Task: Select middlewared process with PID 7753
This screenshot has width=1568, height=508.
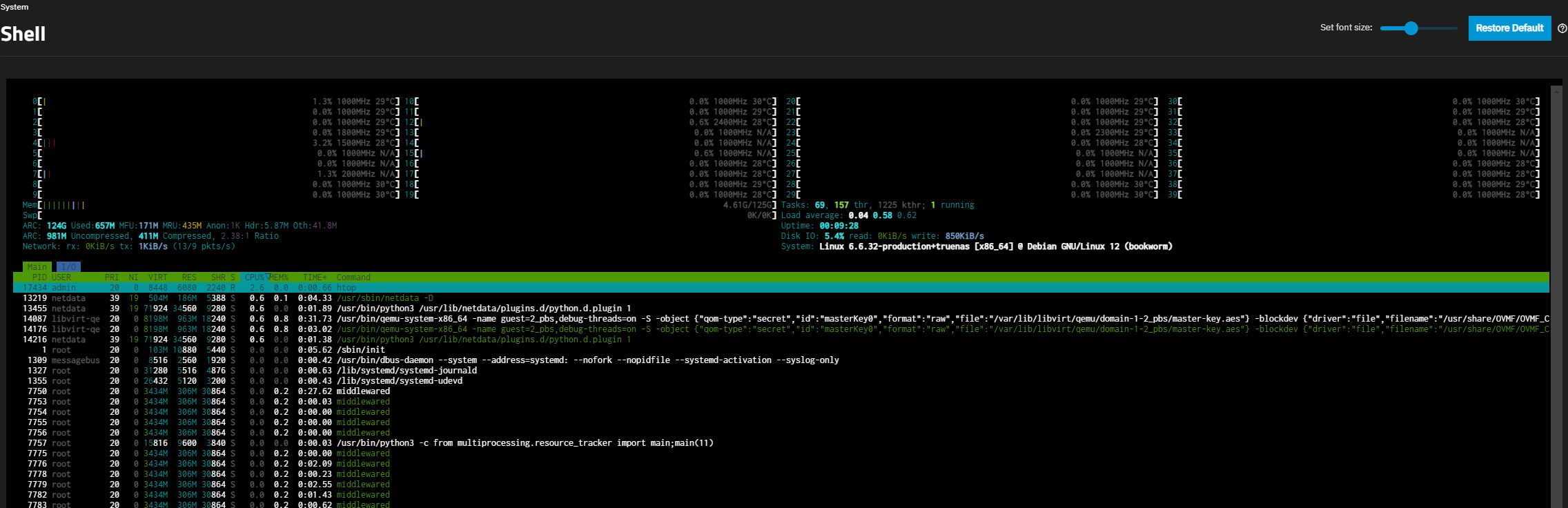Action: click(781, 402)
